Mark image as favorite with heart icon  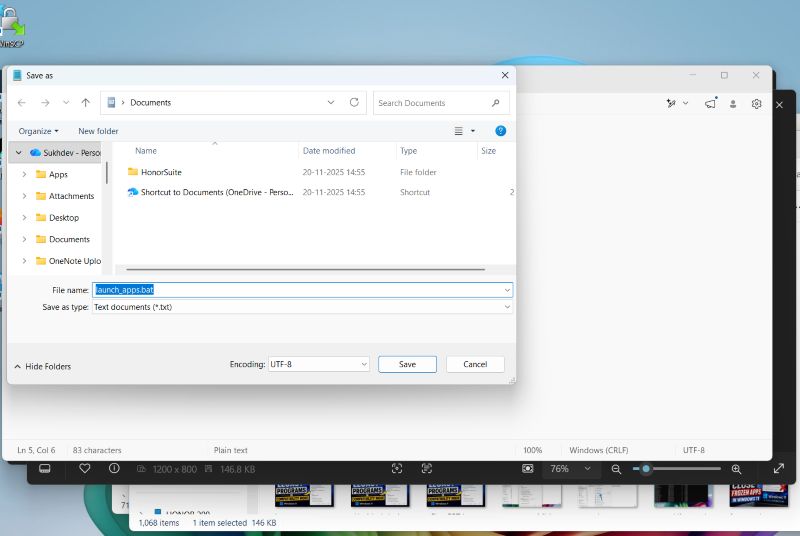(x=85, y=468)
